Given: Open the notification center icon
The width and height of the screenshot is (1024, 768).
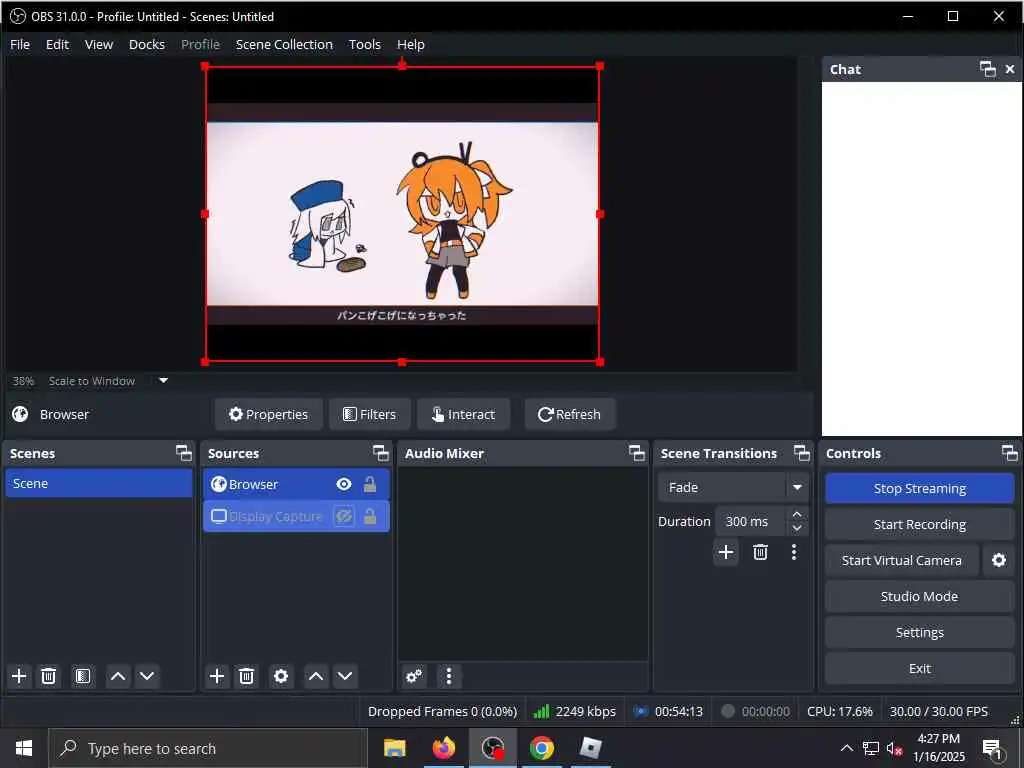Looking at the screenshot, I should click(993, 748).
